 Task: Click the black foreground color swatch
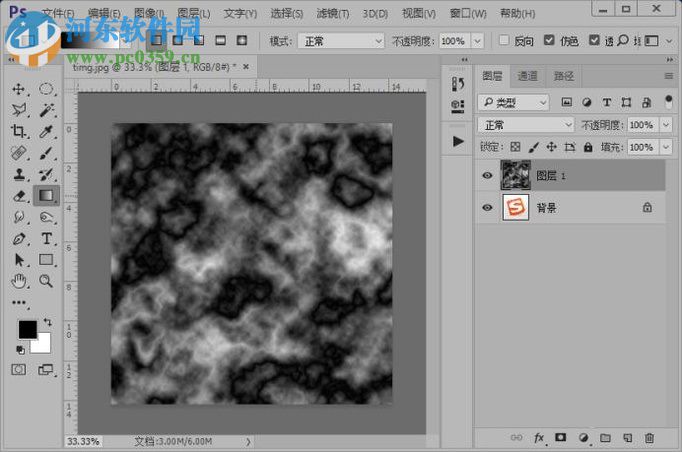coord(27,329)
